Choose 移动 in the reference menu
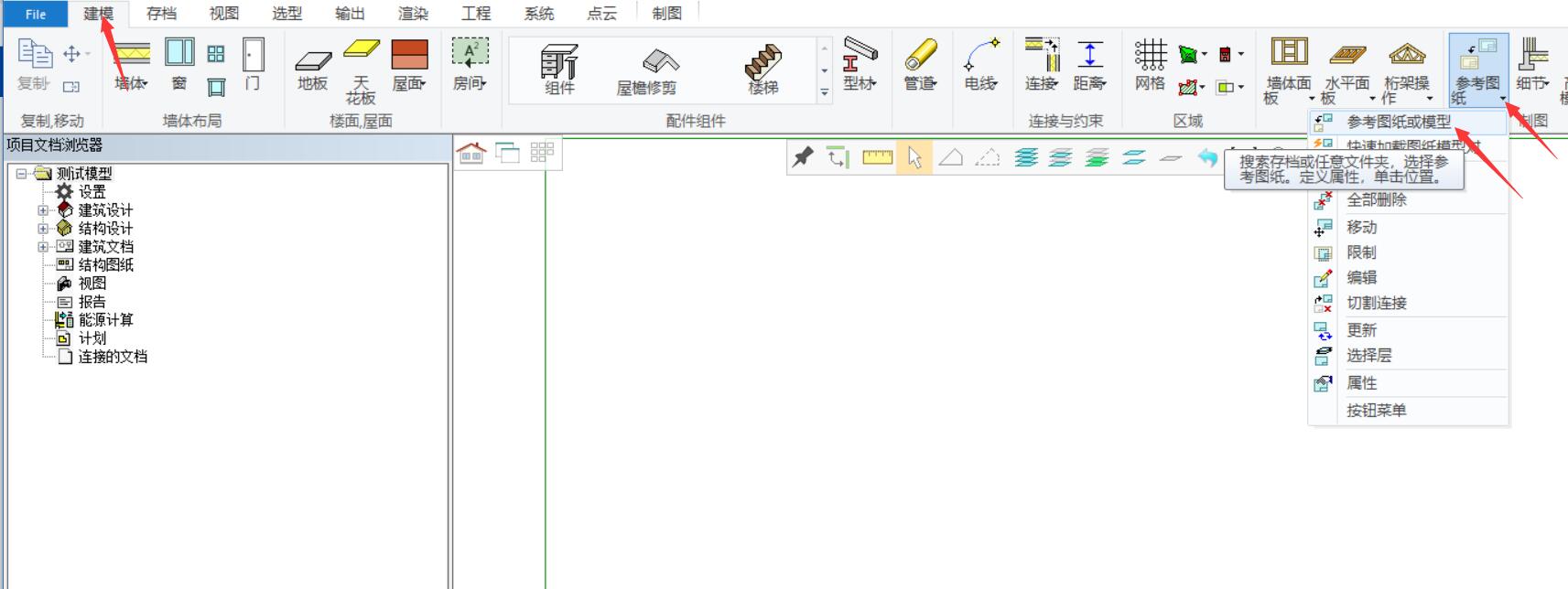Image resolution: width=1568 pixels, height=589 pixels. 1408,227
